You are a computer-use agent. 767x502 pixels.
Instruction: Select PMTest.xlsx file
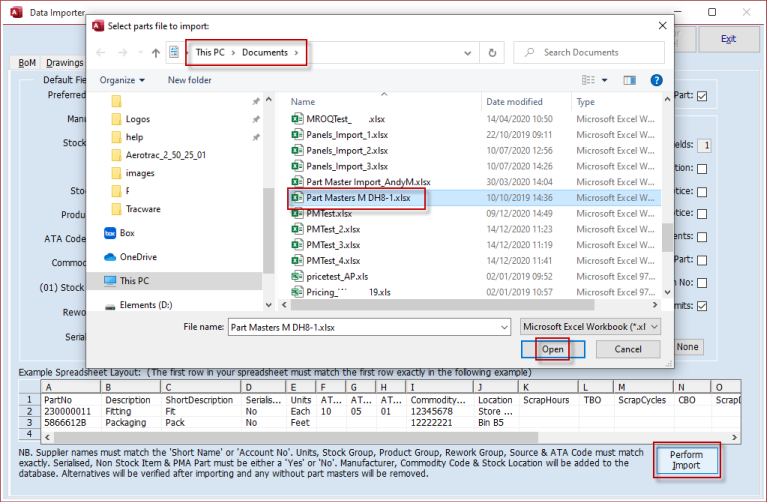(329, 213)
